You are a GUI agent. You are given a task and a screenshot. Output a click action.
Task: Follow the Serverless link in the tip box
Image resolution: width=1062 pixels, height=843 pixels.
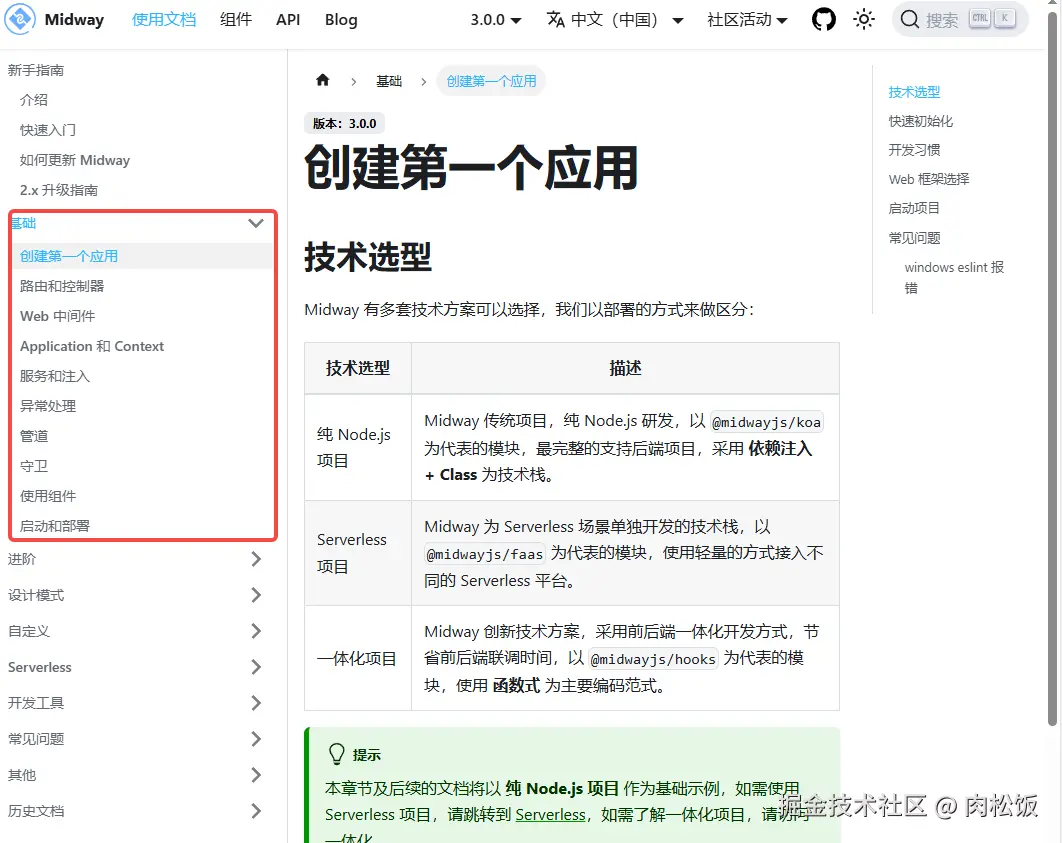coord(550,815)
